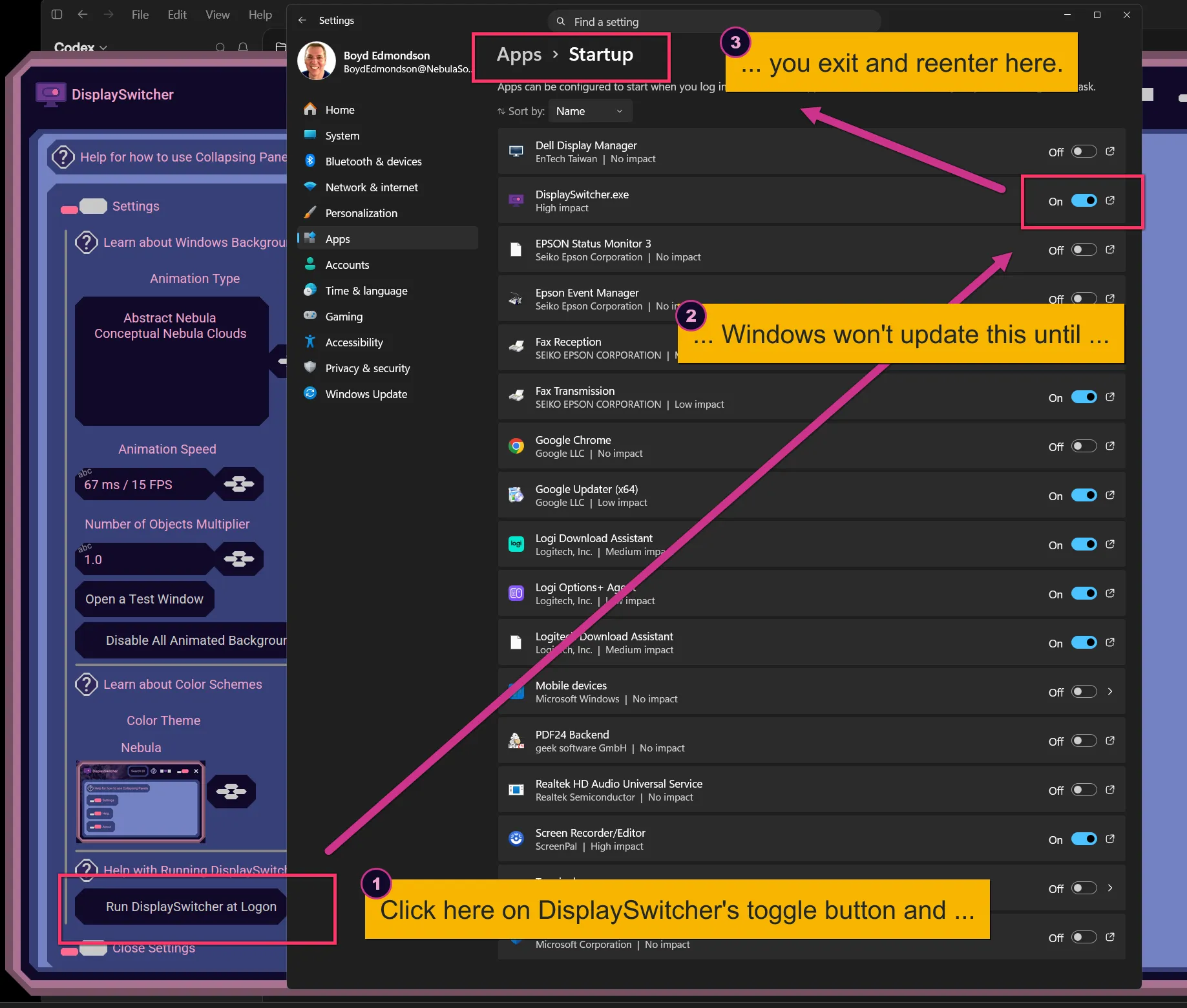
Task: Open Personalization settings
Action: (386, 213)
